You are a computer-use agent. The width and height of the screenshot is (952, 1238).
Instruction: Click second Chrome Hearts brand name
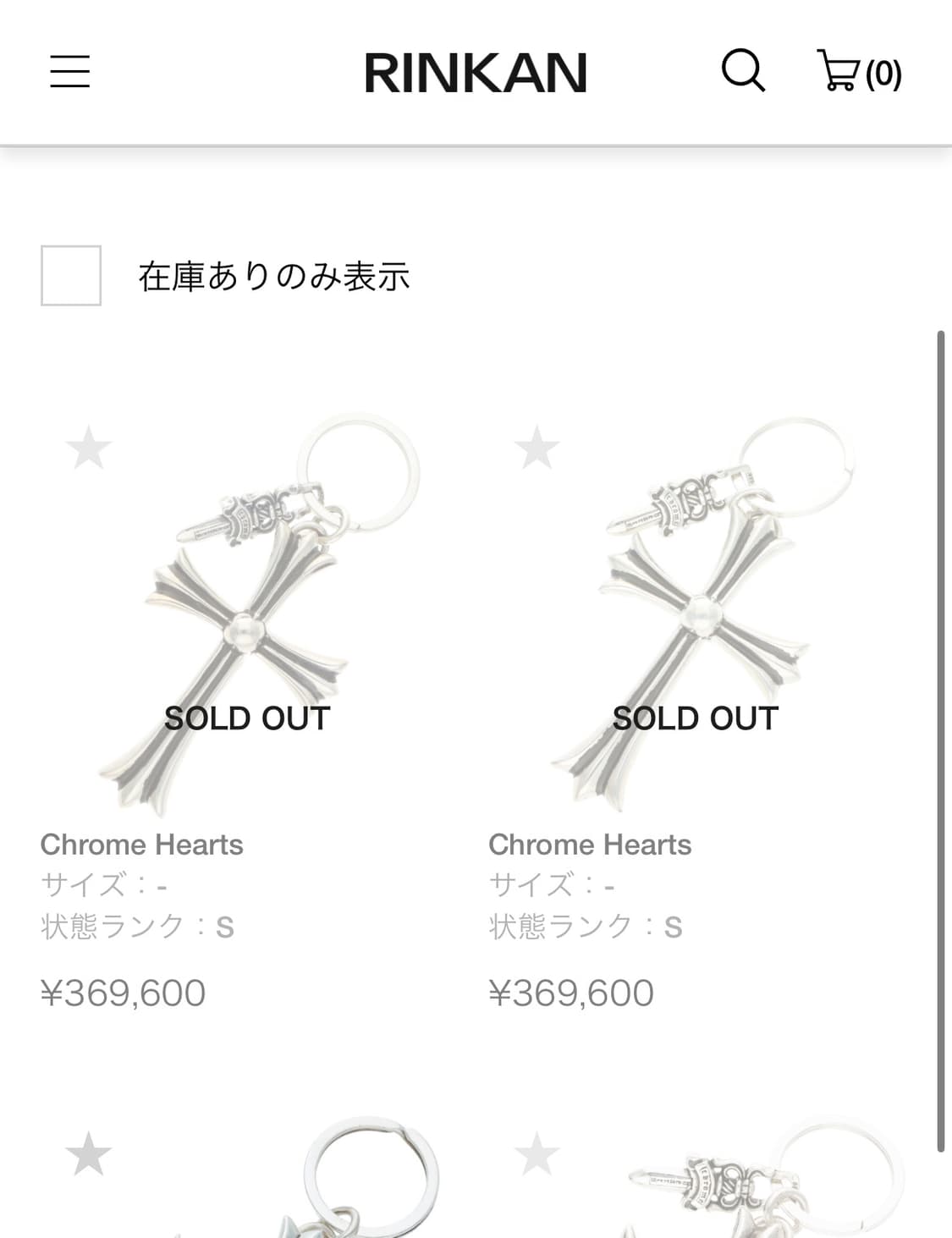(590, 845)
